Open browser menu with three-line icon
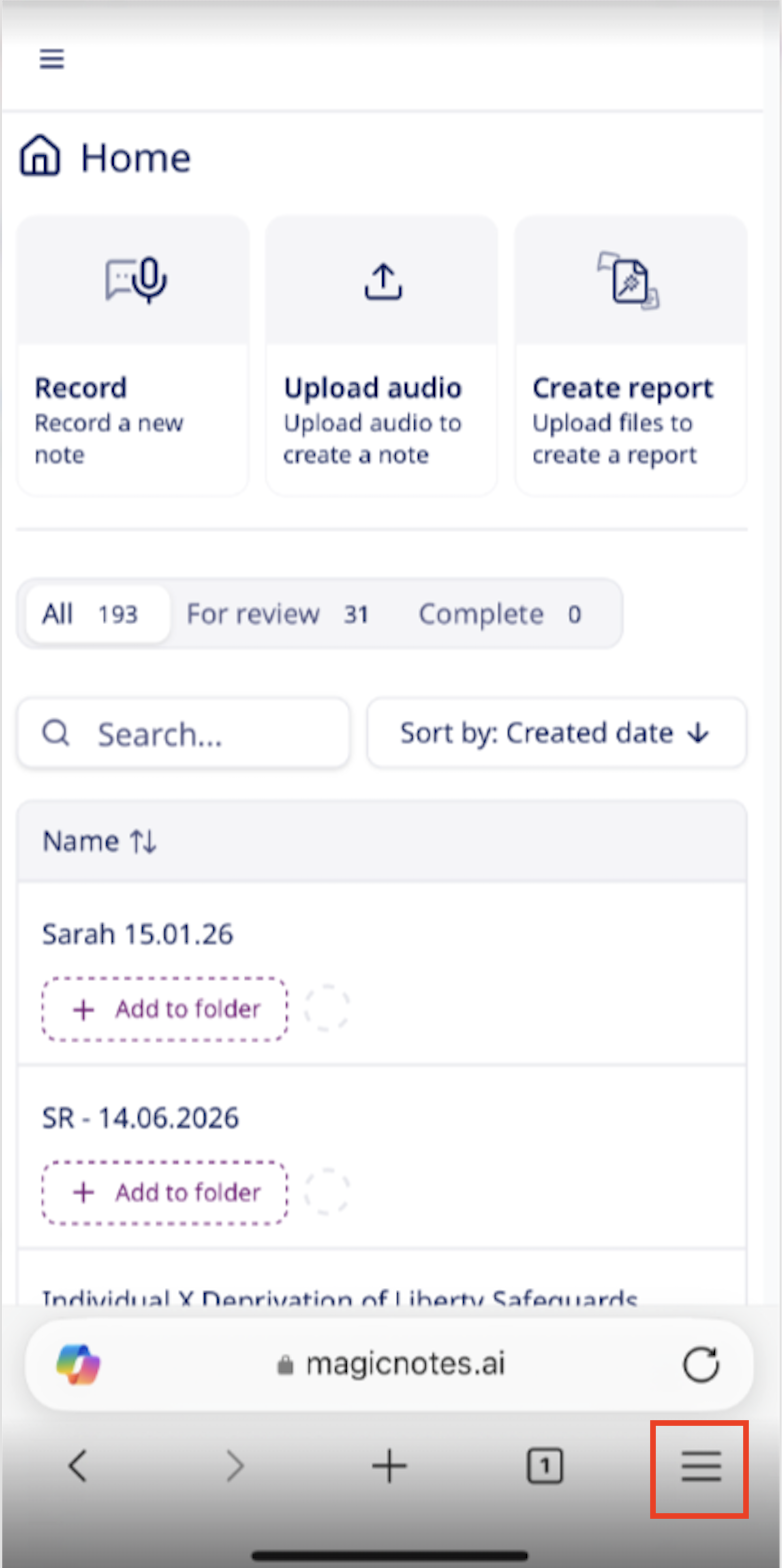This screenshot has height=1568, width=782. [700, 1467]
